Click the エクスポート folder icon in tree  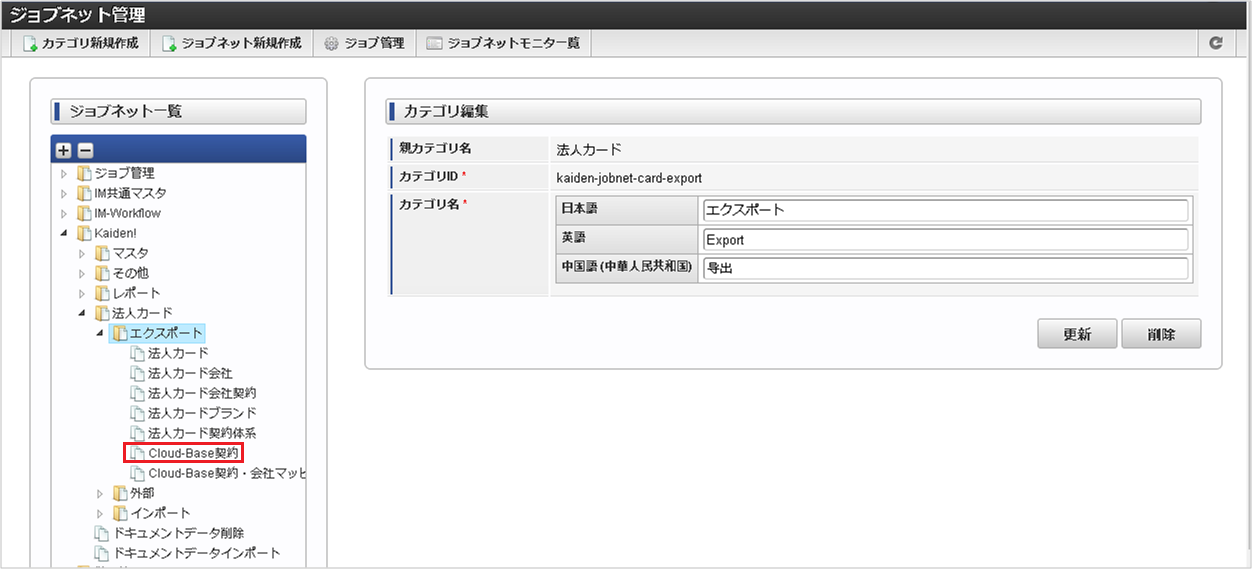point(119,333)
